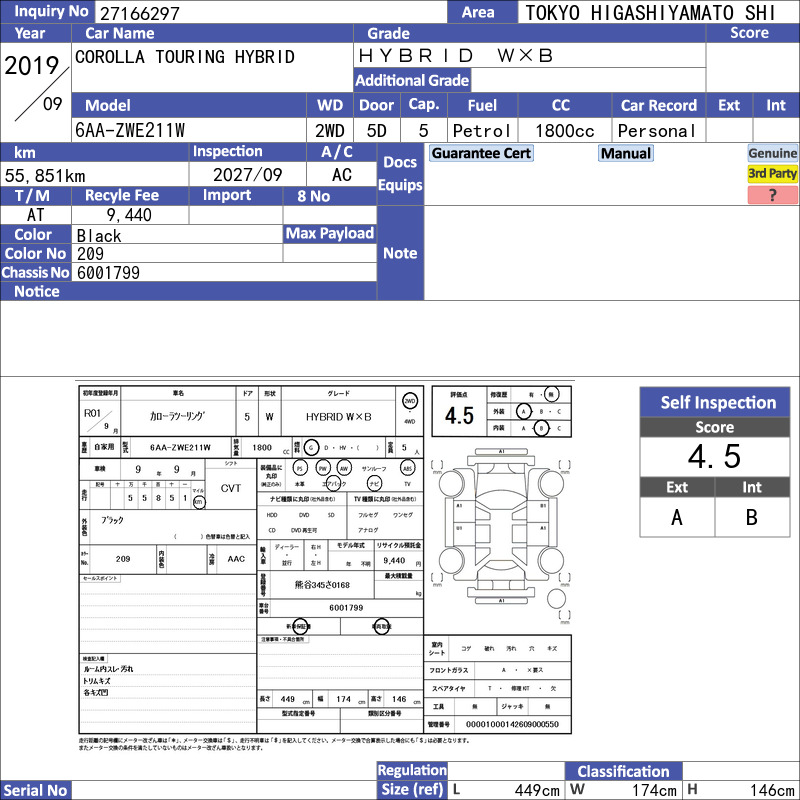Screen dimensions: 800x800
Task: Click the circled km unit mark
Action: pyautogui.click(x=198, y=502)
